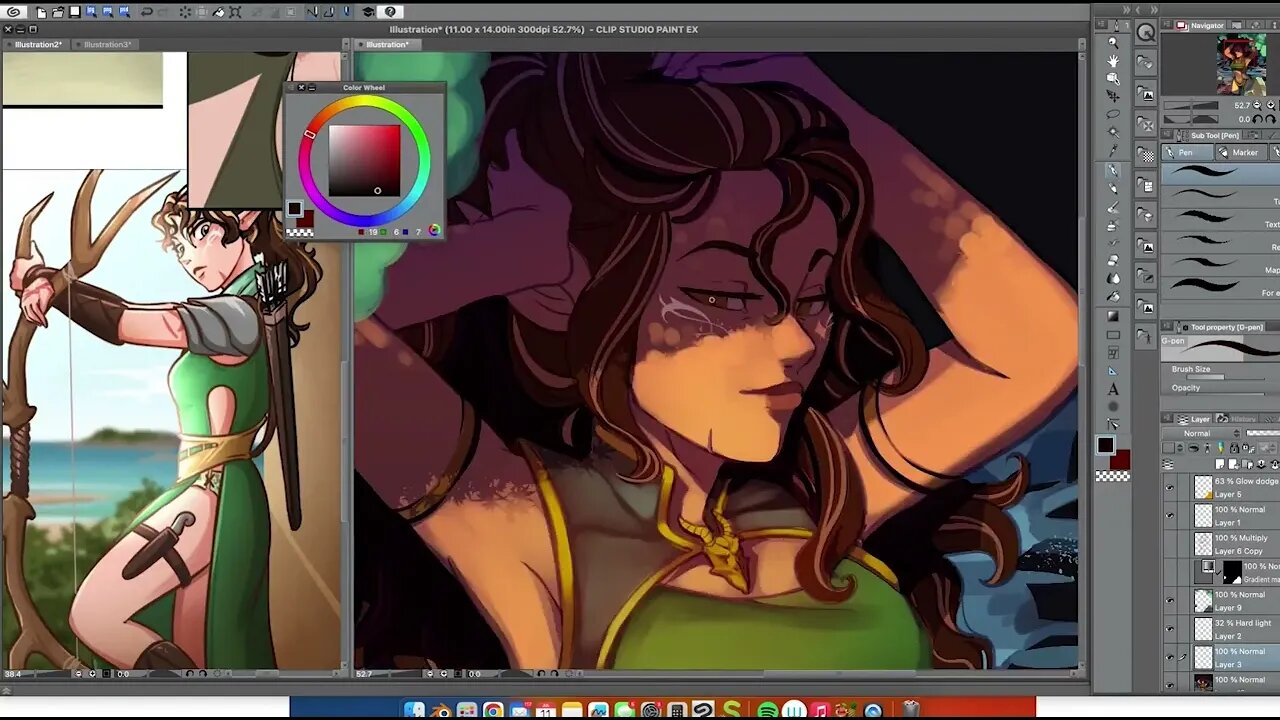Screen dimensions: 1280x720
Task: Switch to the Illustration3* document tab
Action: click(x=107, y=44)
